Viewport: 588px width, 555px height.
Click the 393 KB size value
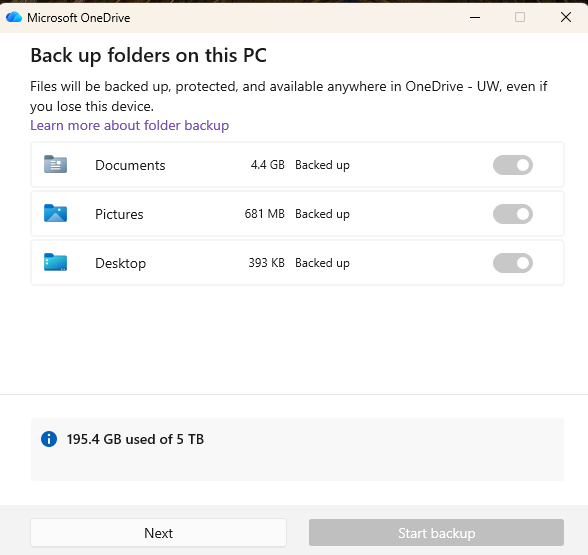tap(267, 263)
